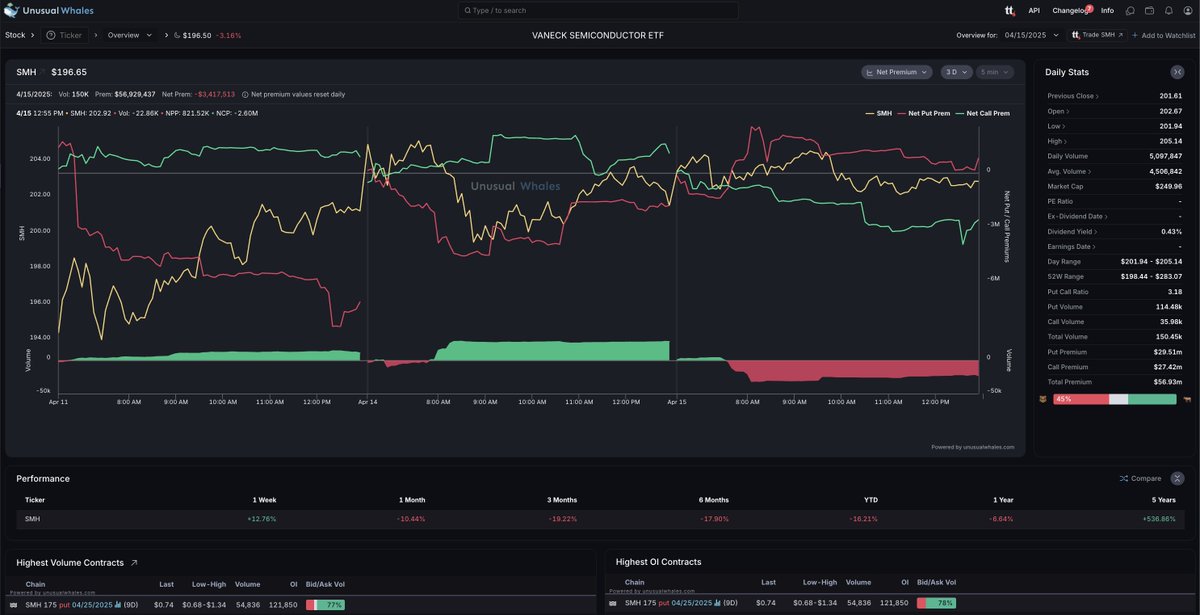Expand the Previous Close stat
Viewport: 1200px width, 615px height.
[1072, 96]
